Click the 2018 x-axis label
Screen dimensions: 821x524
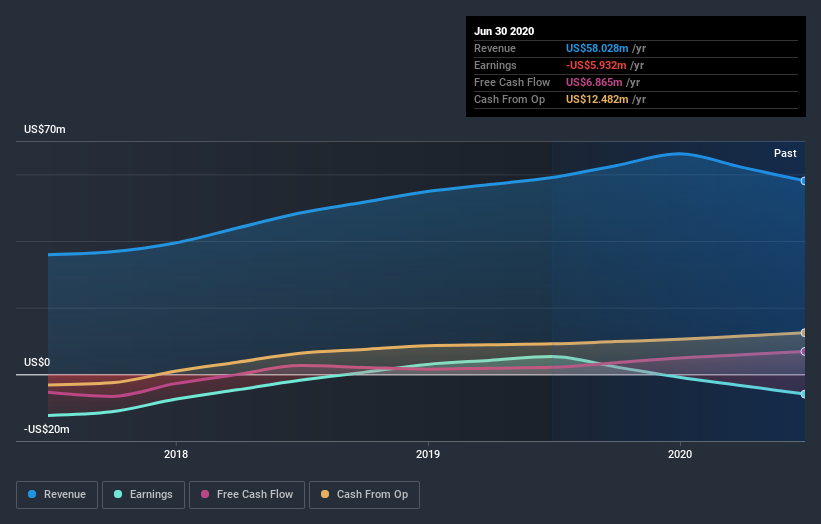coord(176,454)
